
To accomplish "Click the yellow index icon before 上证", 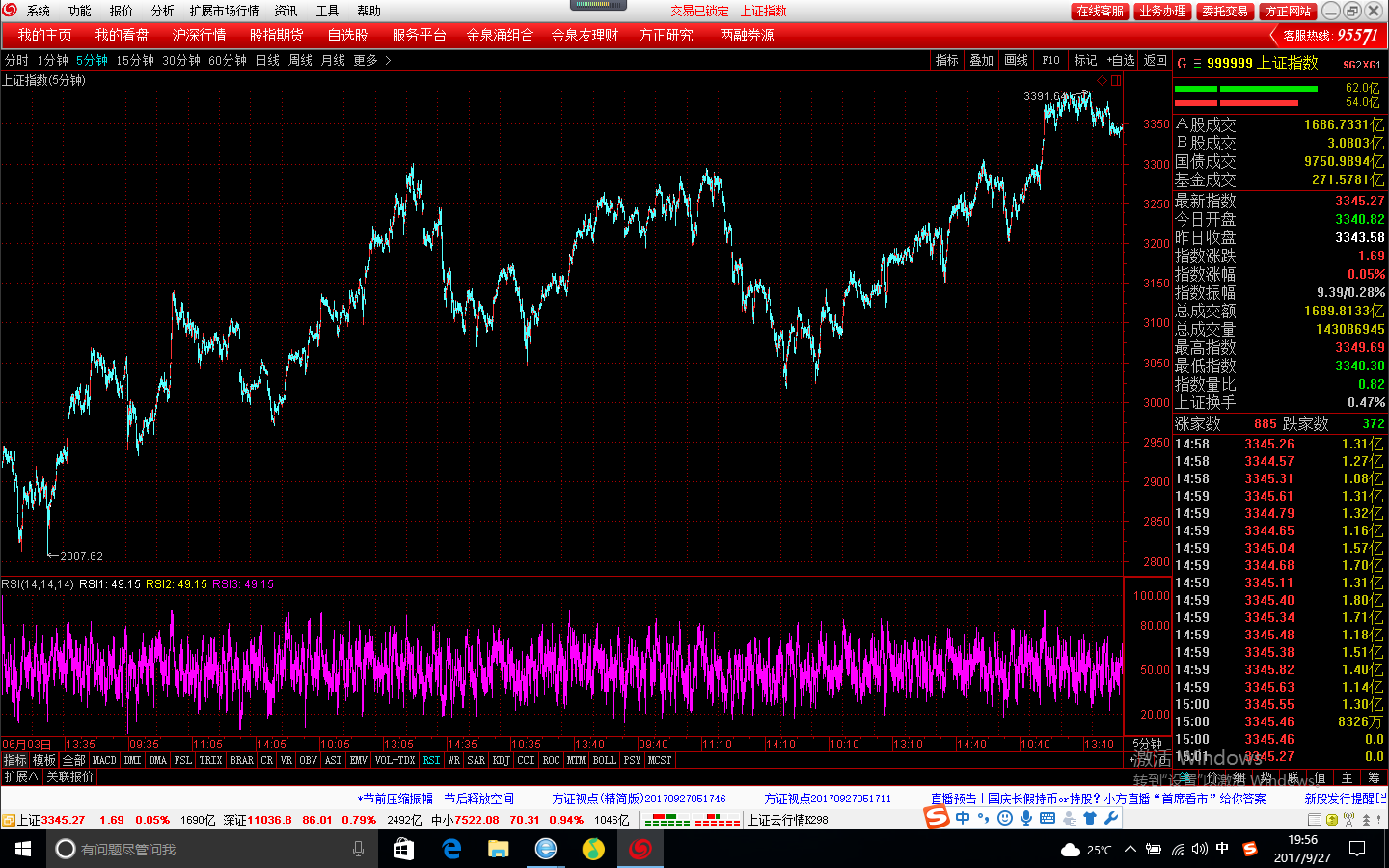I will point(9,820).
